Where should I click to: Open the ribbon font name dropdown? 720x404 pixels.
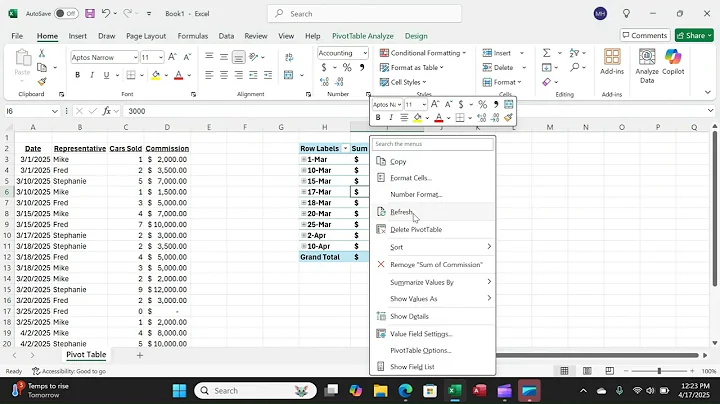point(135,57)
